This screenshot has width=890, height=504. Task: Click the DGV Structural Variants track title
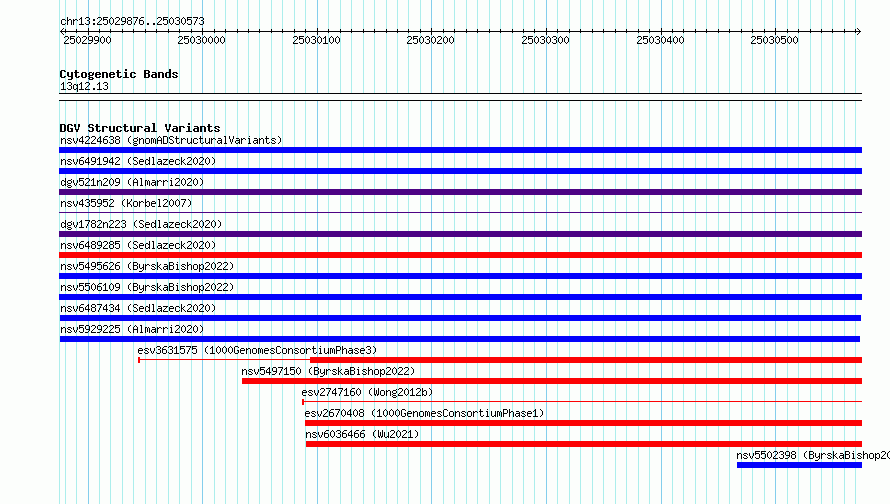point(140,128)
